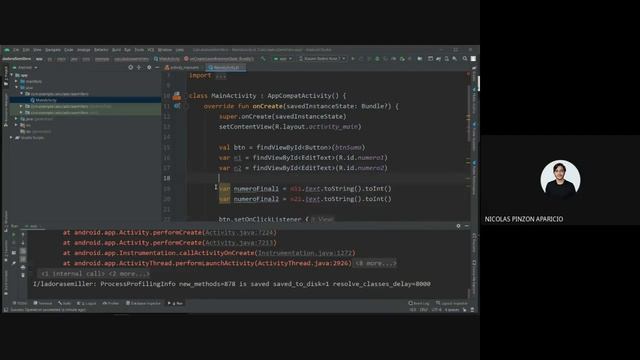Hide the Project tool window
640x360 pixels.
click(x=157, y=67)
